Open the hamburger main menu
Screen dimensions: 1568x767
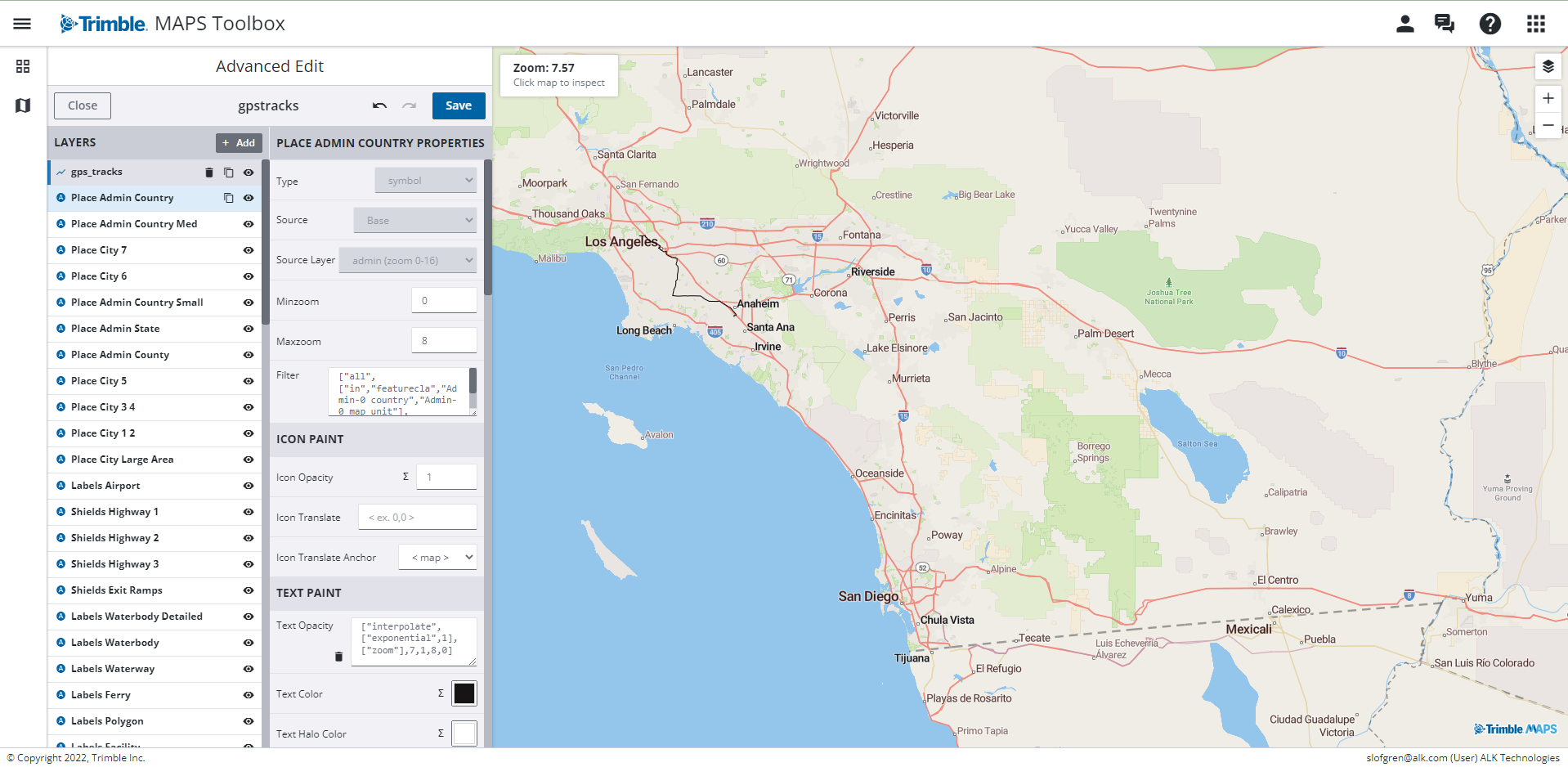point(22,24)
